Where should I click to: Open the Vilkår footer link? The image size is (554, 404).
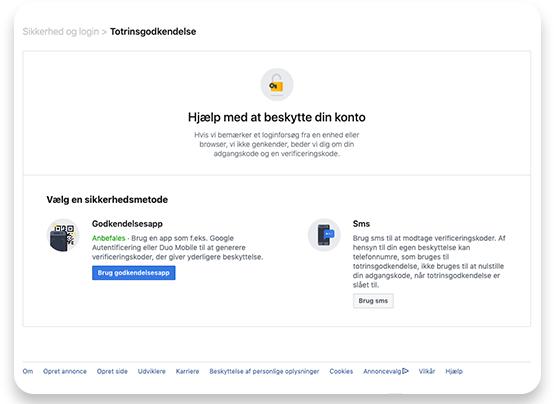click(427, 371)
